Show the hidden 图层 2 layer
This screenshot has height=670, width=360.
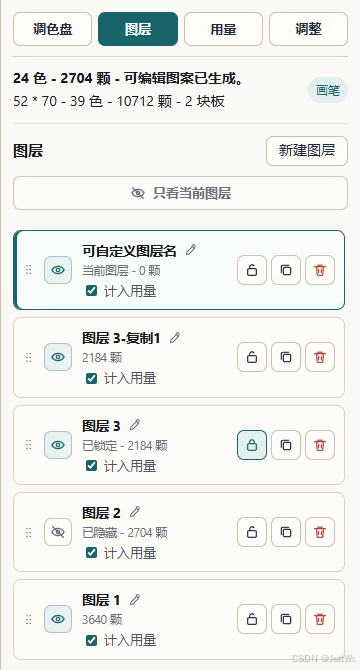pyautogui.click(x=58, y=532)
